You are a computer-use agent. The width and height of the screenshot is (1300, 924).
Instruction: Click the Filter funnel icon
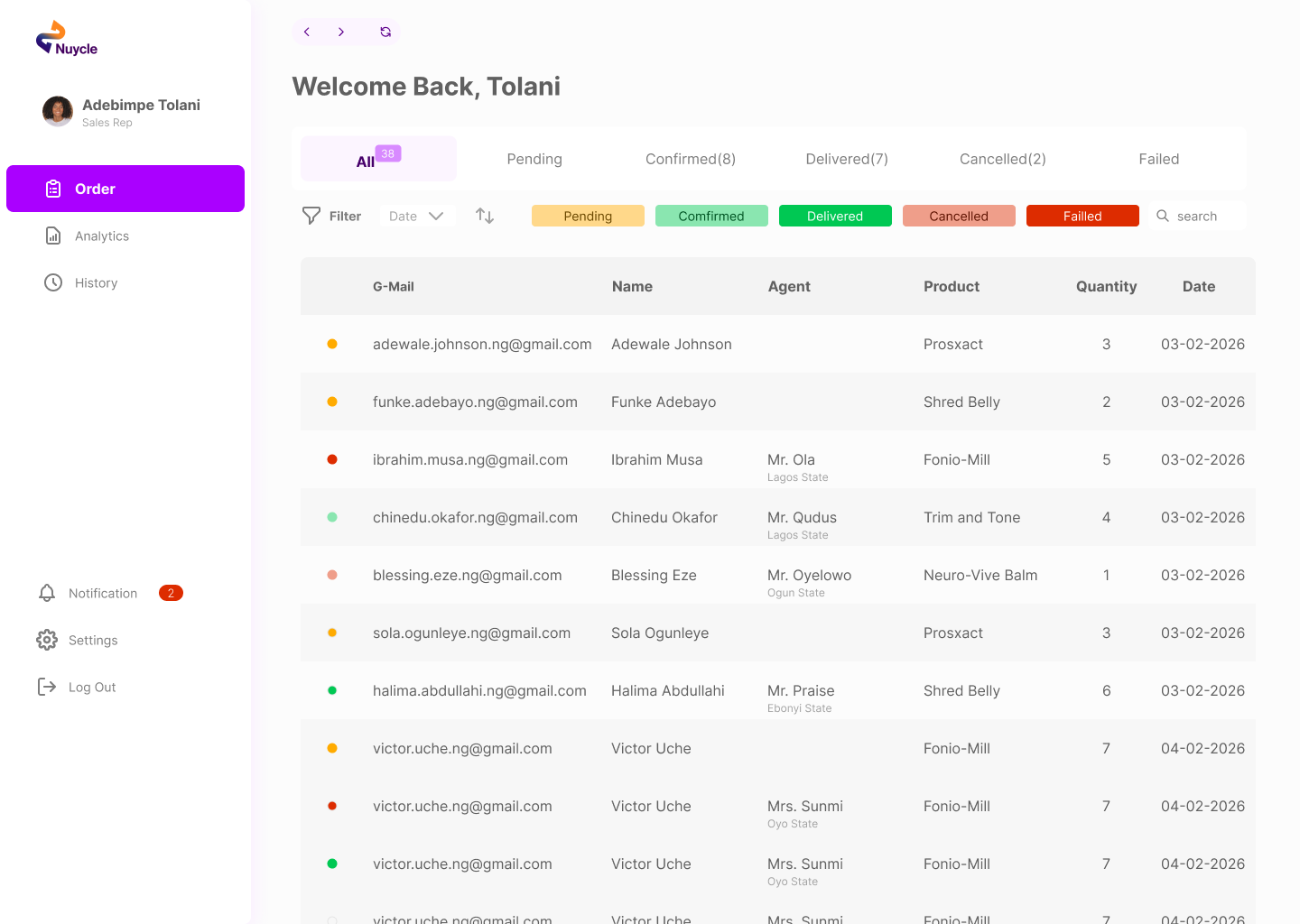pos(311,216)
